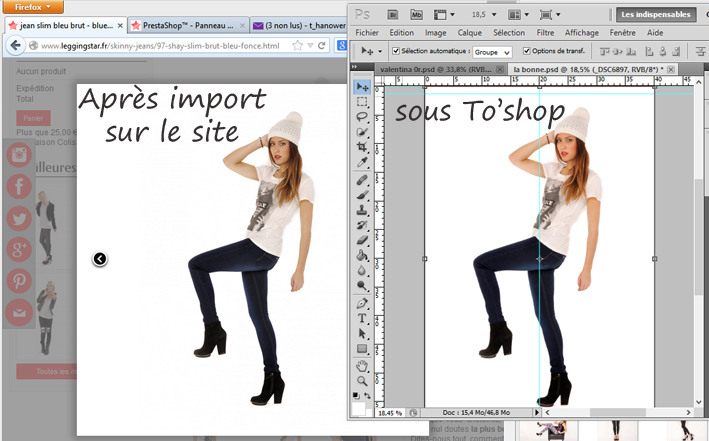This screenshot has width=709, height=441.
Task: Select the Rectangular Marquee tool
Action: click(x=362, y=102)
